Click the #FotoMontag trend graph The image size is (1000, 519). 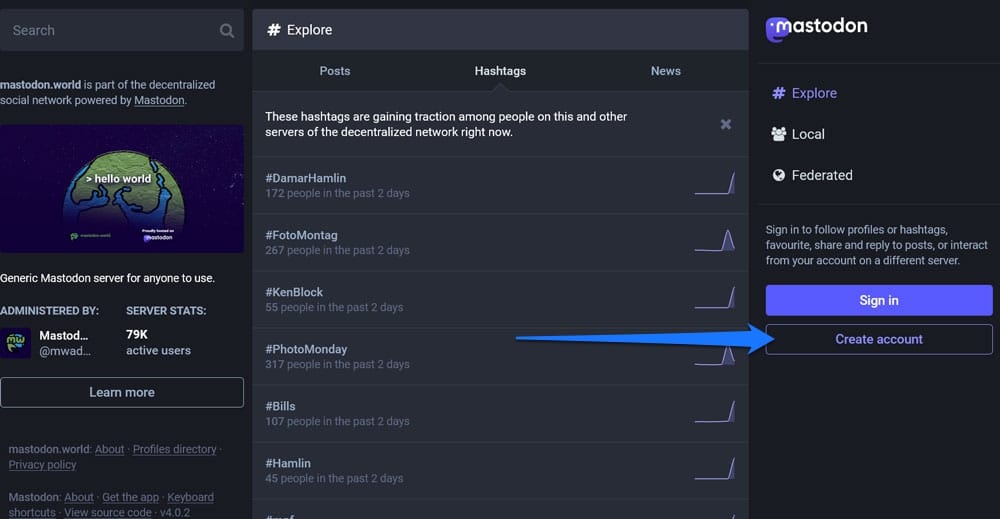[715, 241]
